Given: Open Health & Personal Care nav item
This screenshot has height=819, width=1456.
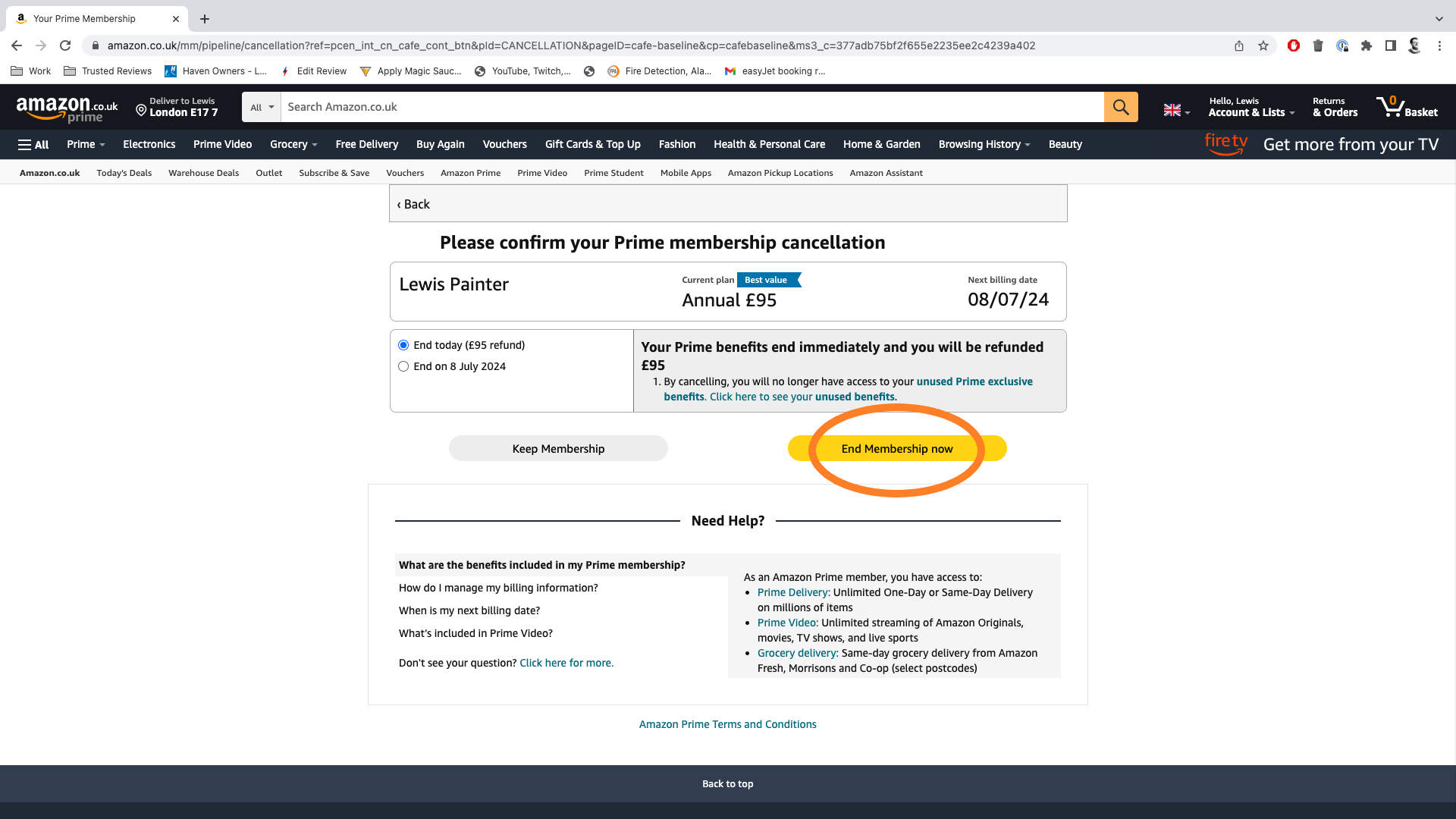Looking at the screenshot, I should (769, 145).
